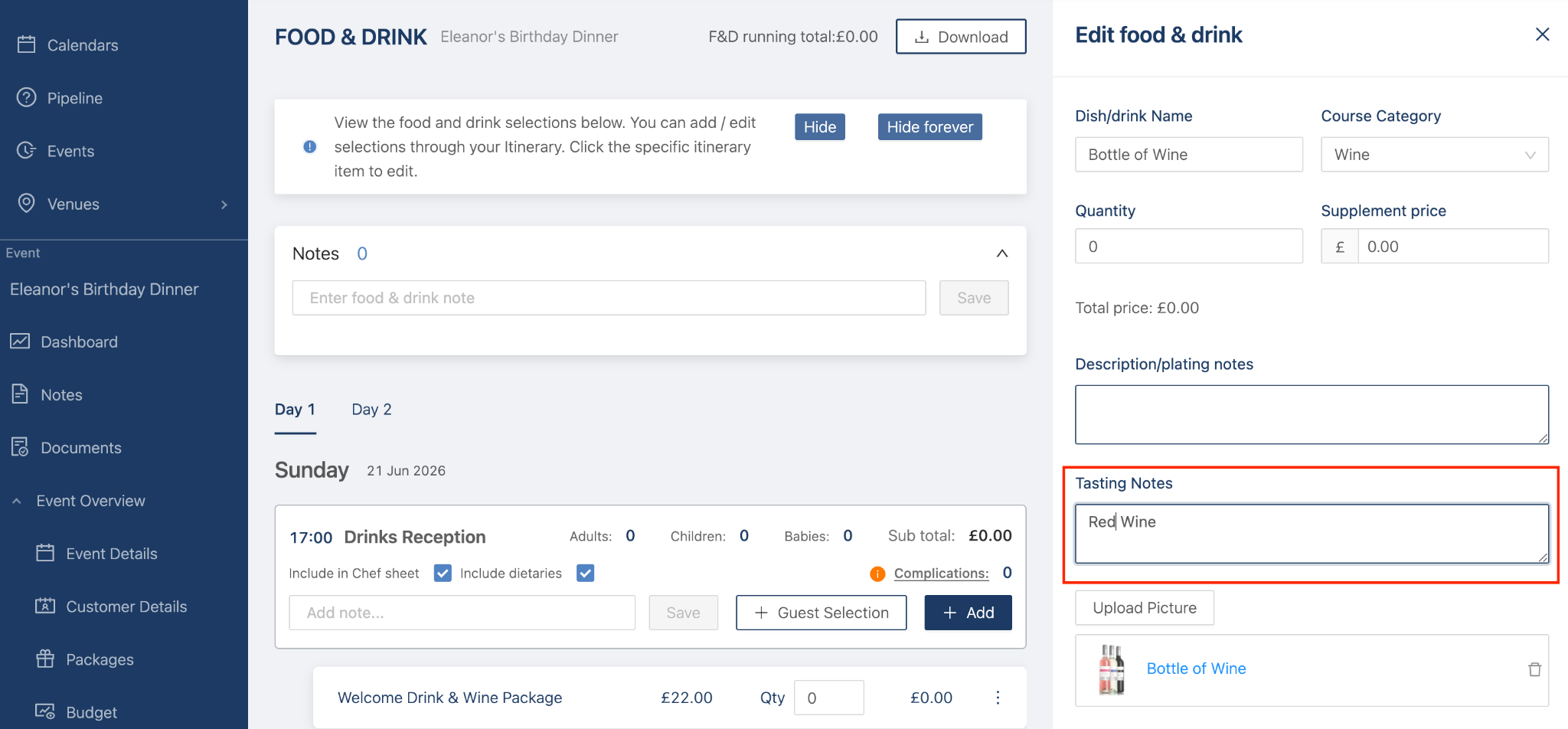Uncheck the Include dietaries checkbox

(586, 573)
